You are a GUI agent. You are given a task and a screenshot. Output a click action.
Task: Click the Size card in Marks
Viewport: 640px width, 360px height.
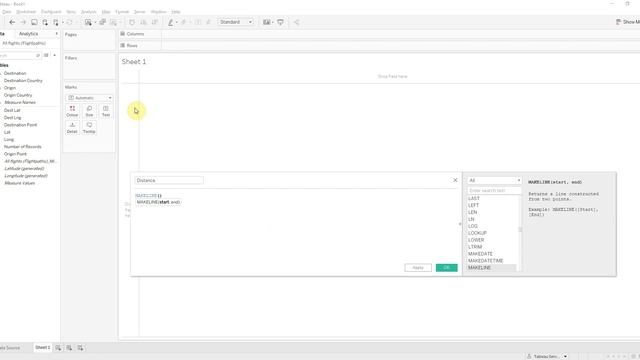point(89,111)
